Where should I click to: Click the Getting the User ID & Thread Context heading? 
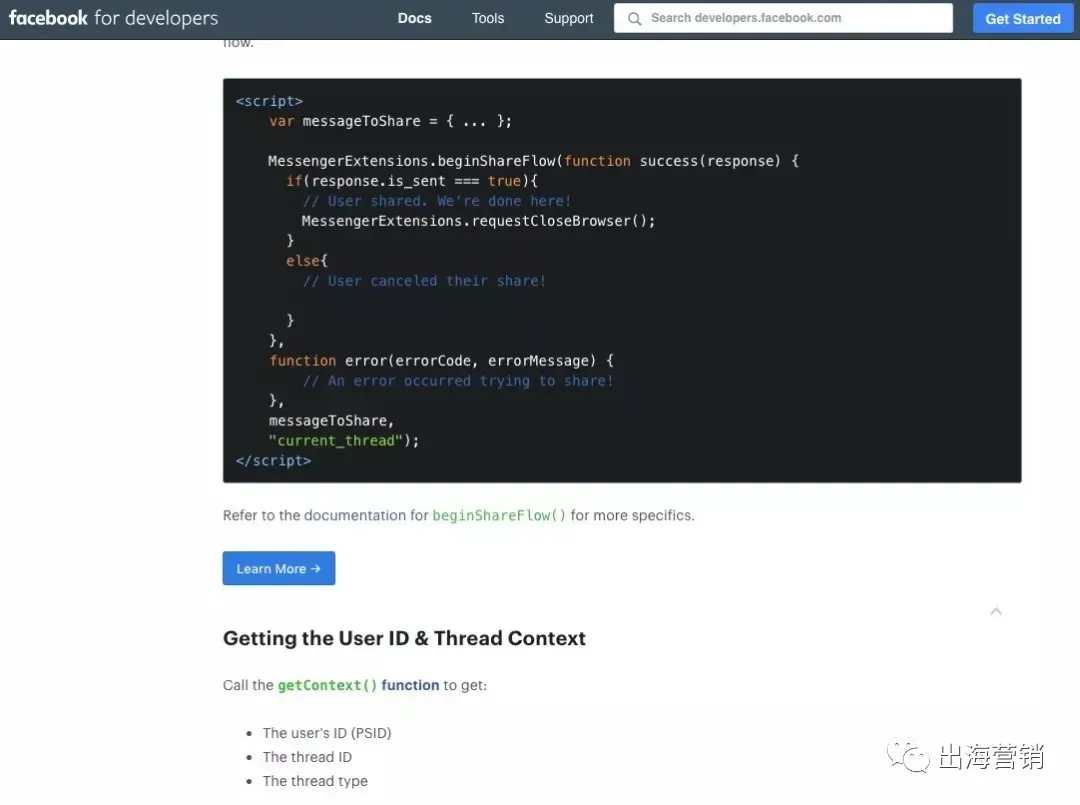pos(404,638)
